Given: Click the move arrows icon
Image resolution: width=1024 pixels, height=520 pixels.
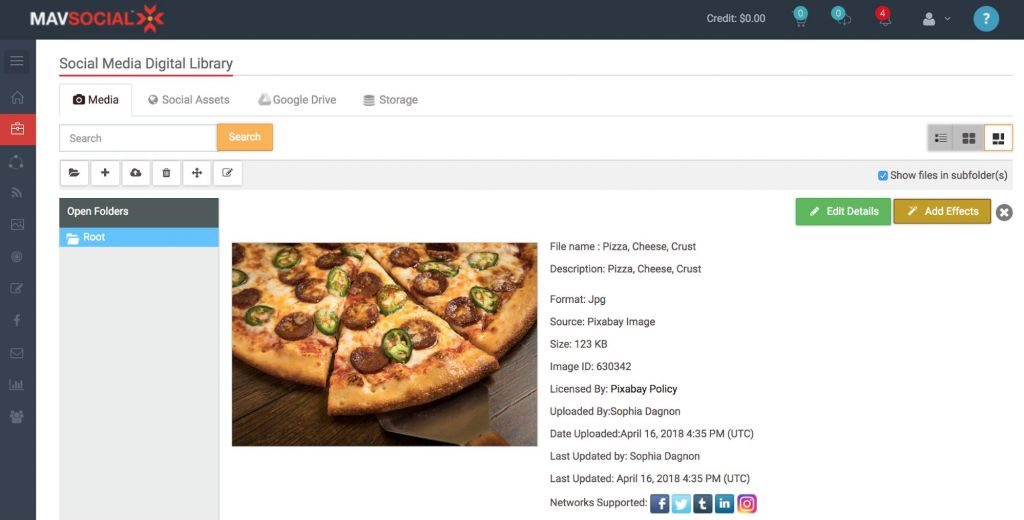Looking at the screenshot, I should (x=196, y=173).
